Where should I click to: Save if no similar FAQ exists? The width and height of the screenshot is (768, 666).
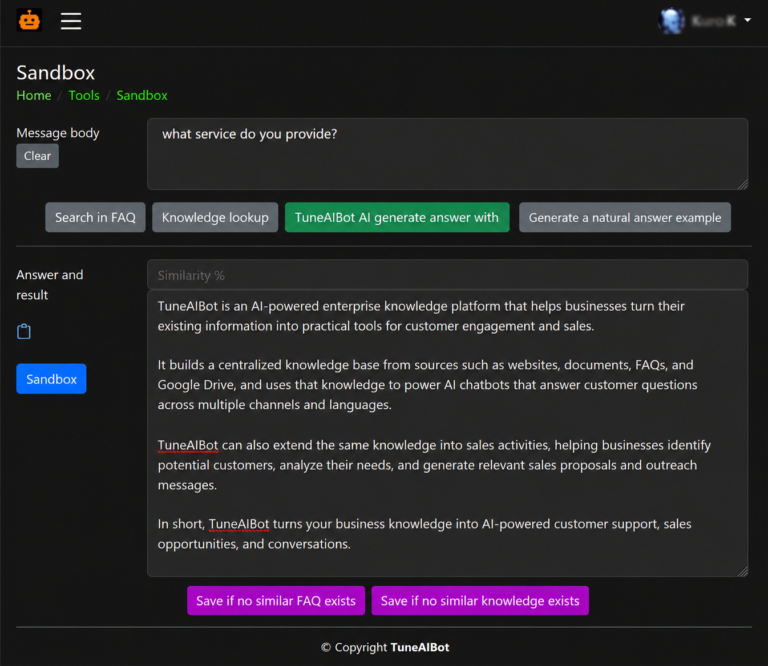click(x=276, y=600)
